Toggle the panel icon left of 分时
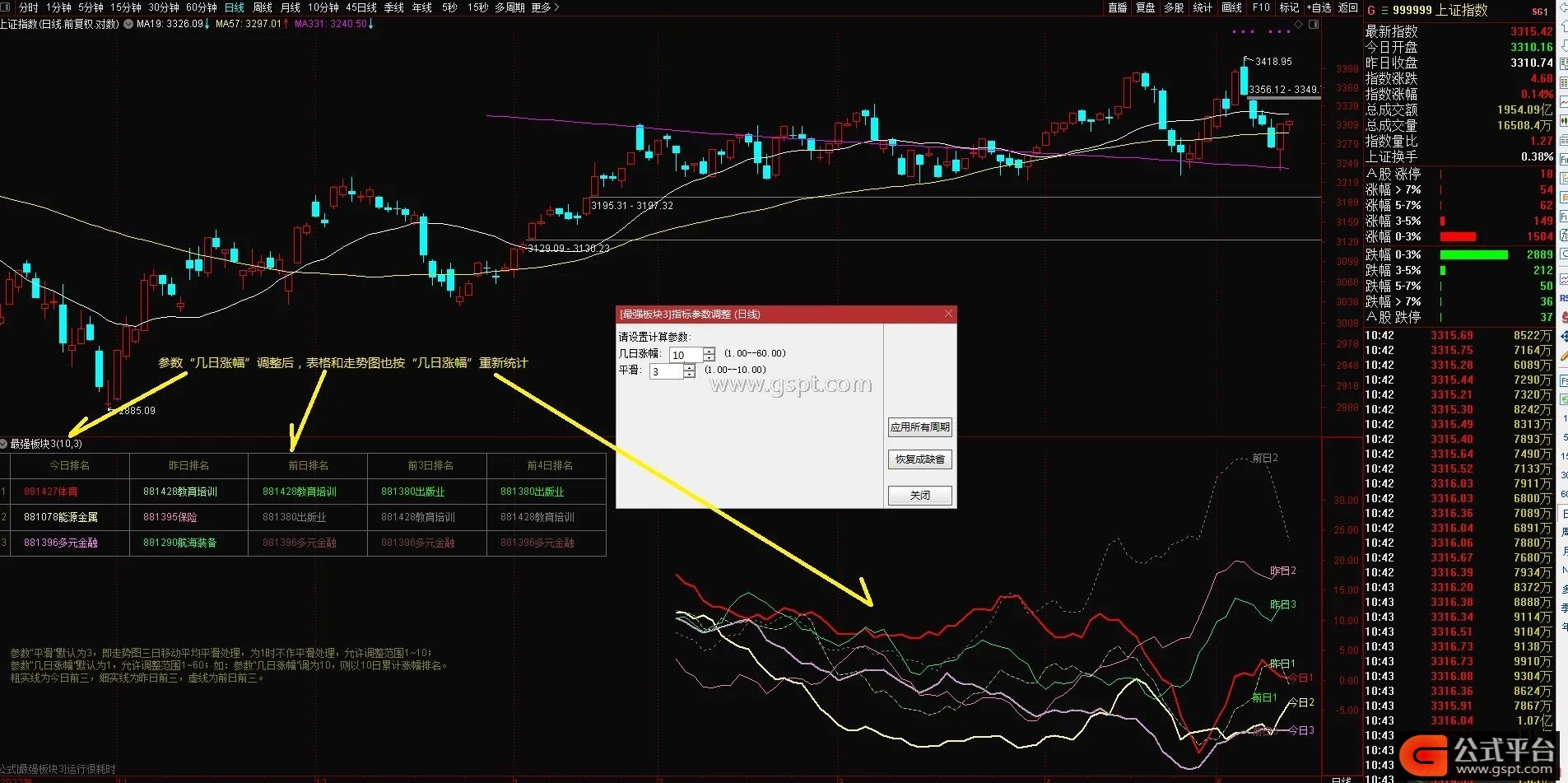This screenshot has height=783, width=1568. coord(7,7)
